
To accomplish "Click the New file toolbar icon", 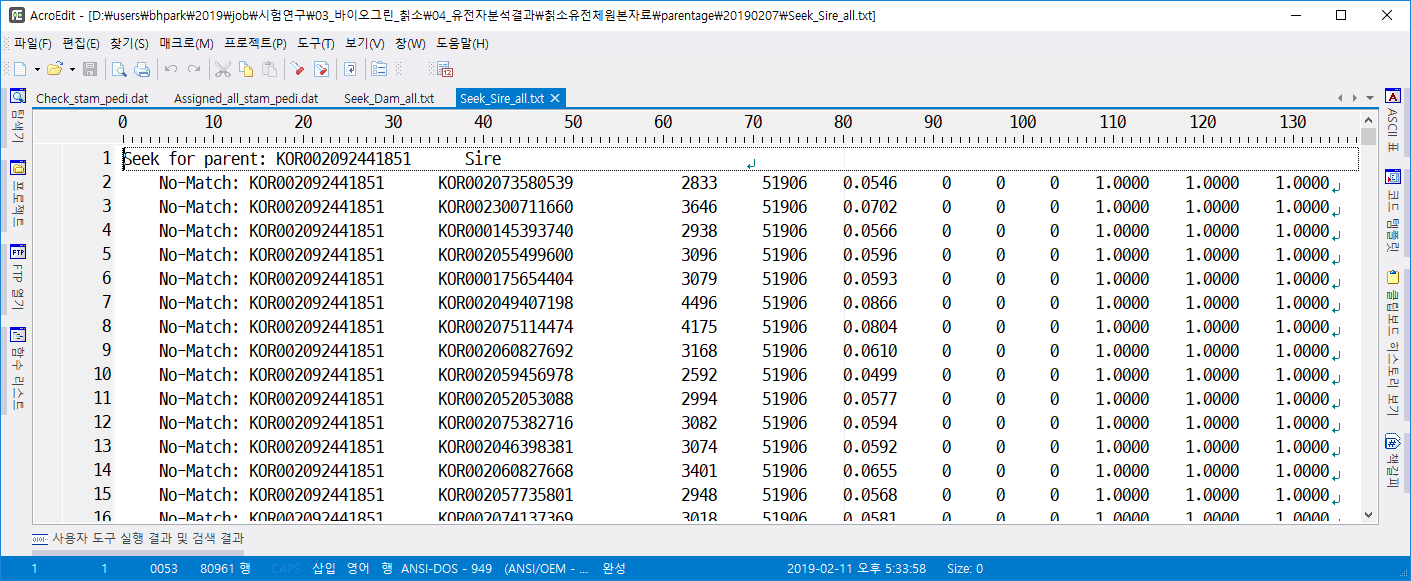I will (20, 69).
